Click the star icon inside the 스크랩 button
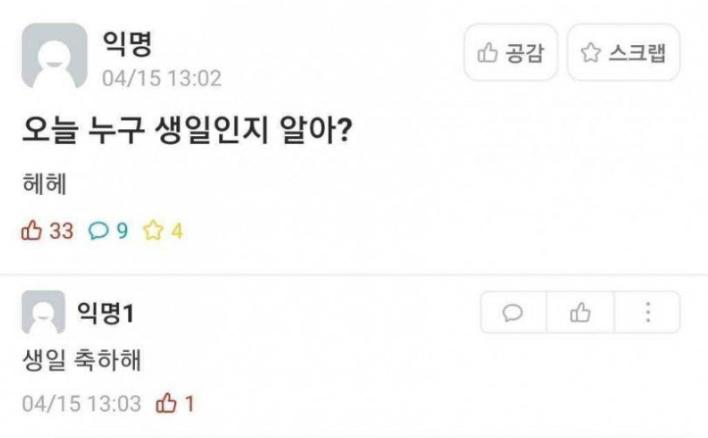The height and width of the screenshot is (438, 708). [x=589, y=55]
